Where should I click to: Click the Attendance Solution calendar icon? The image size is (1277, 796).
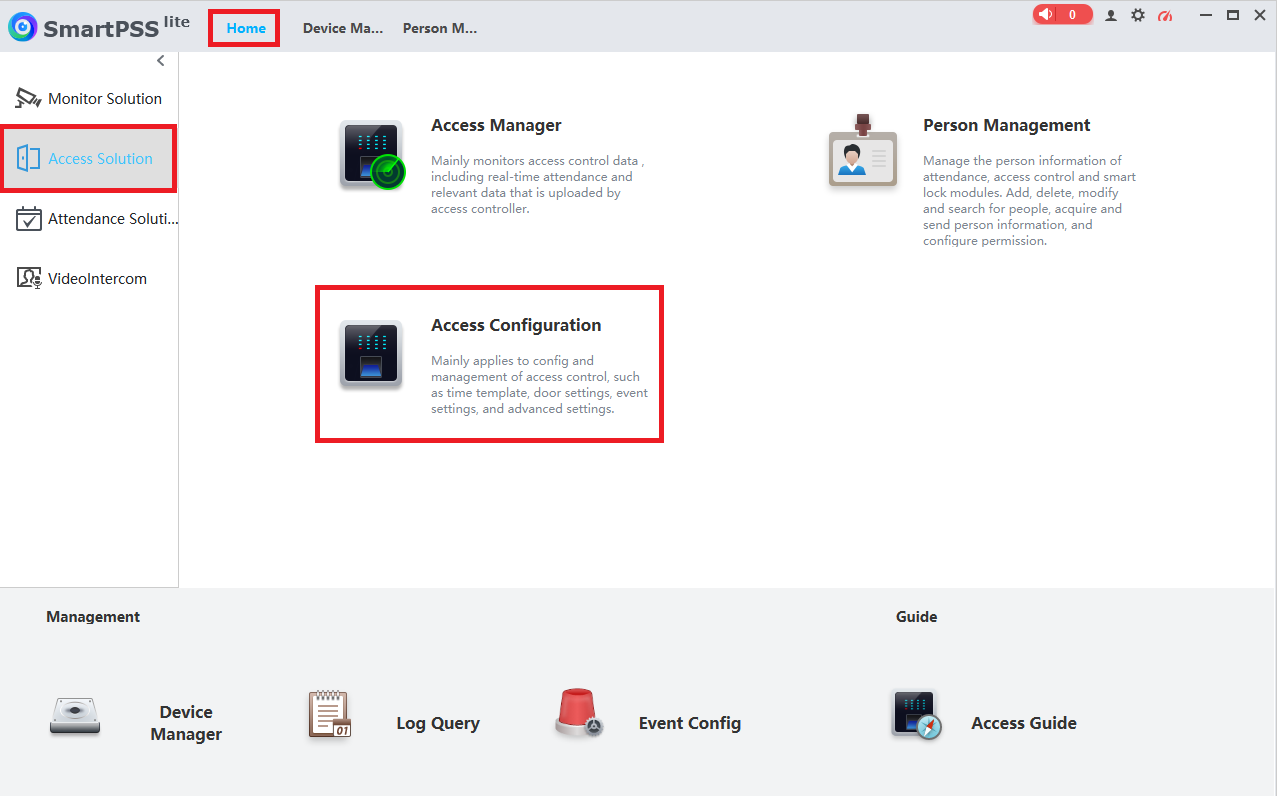point(29,218)
